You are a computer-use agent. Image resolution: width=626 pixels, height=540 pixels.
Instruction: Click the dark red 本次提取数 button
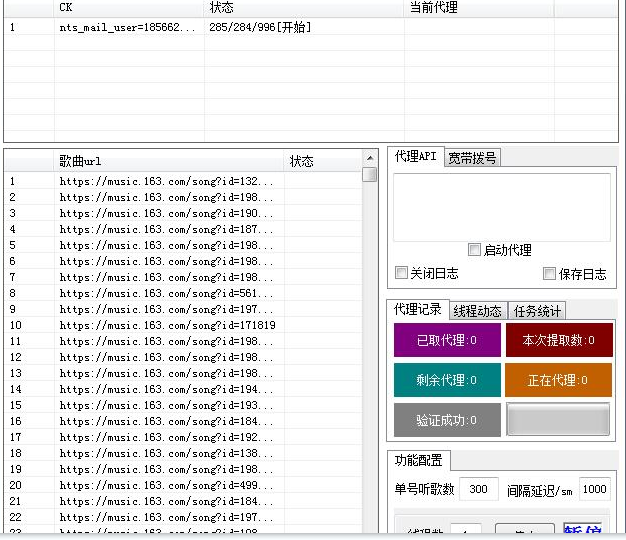click(x=558, y=340)
